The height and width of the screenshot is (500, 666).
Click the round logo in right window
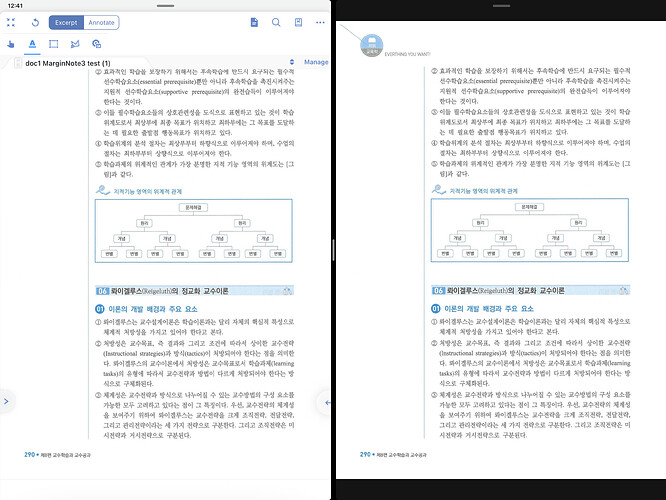pyautogui.click(x=372, y=45)
